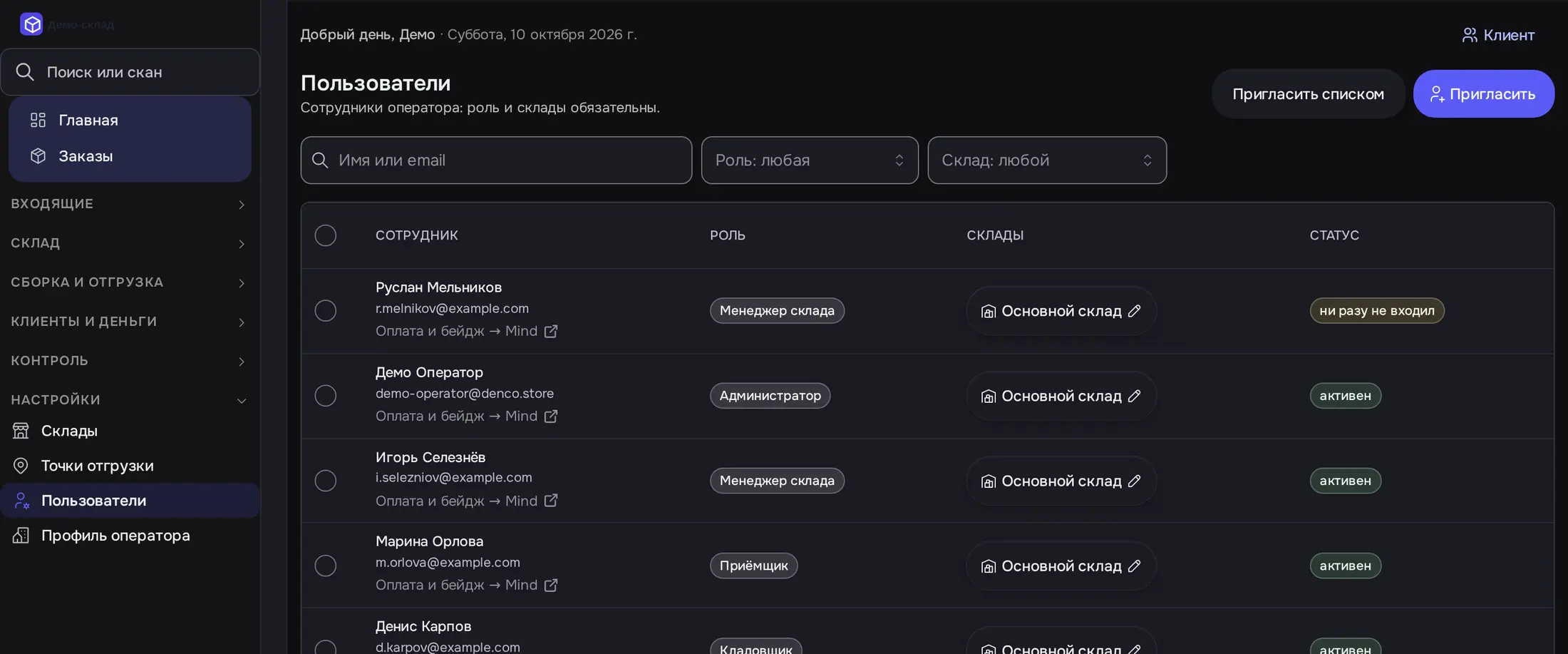The width and height of the screenshot is (1568, 654).
Task: Click the Клиент people icon at top right
Action: pyautogui.click(x=1470, y=35)
